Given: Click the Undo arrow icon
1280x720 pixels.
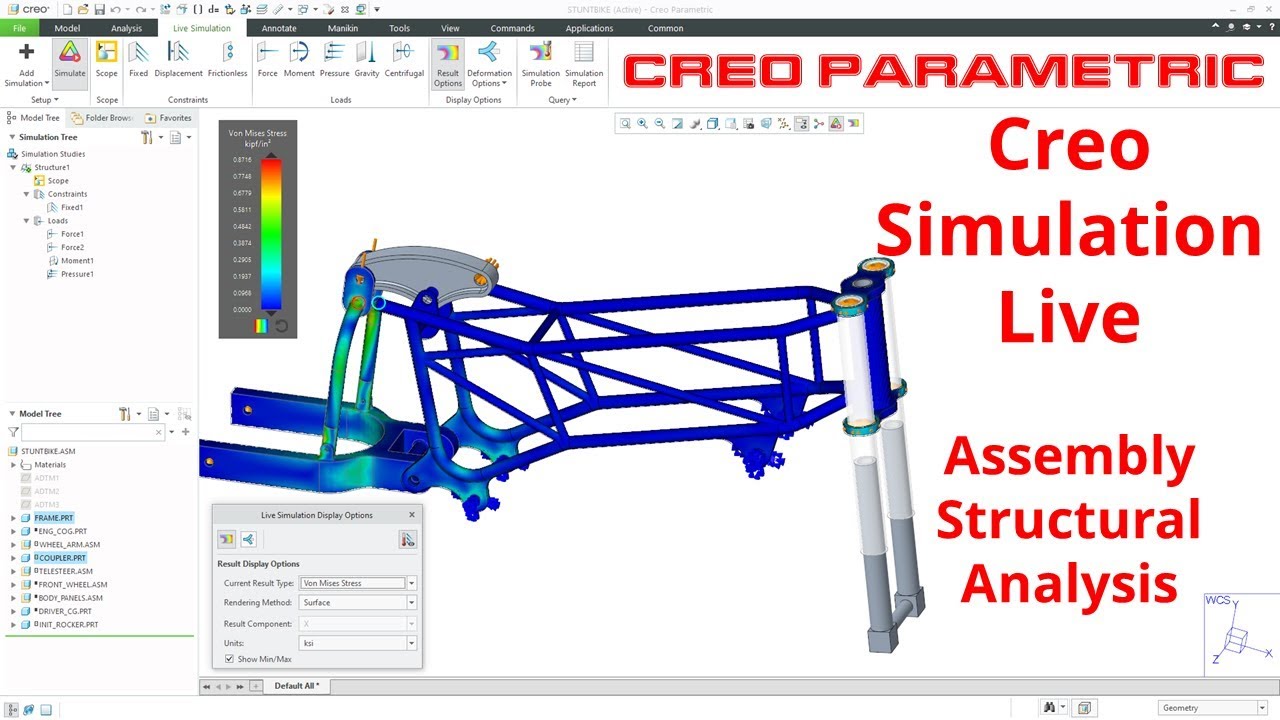Looking at the screenshot, I should click(x=116, y=9).
